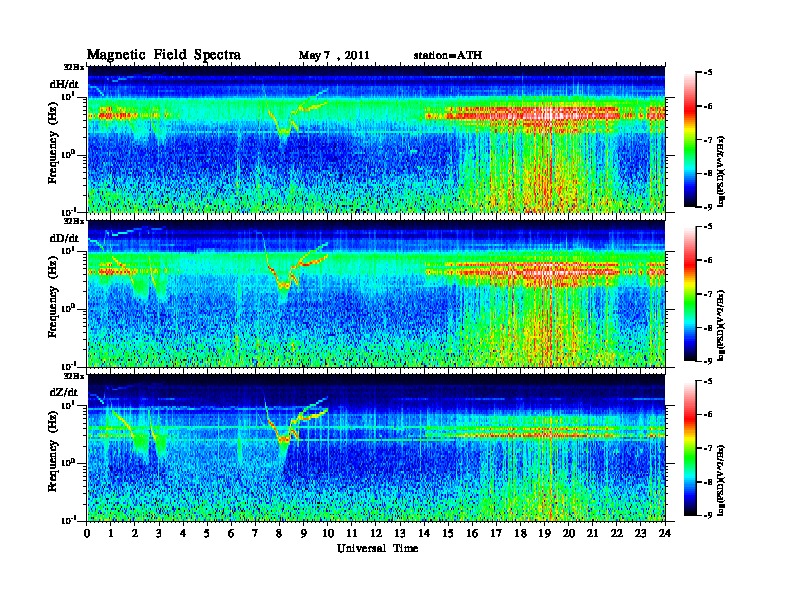The image size is (792, 612).
Task: Click hour tick label 13 on time axis
Action: tap(400, 533)
